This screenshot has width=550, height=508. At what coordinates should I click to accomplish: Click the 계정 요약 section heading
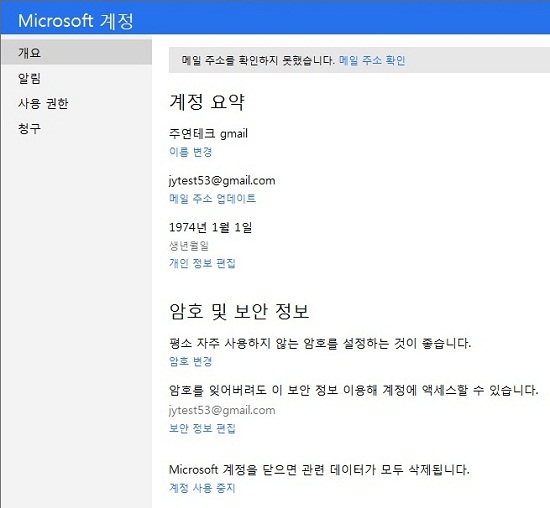pos(207,102)
